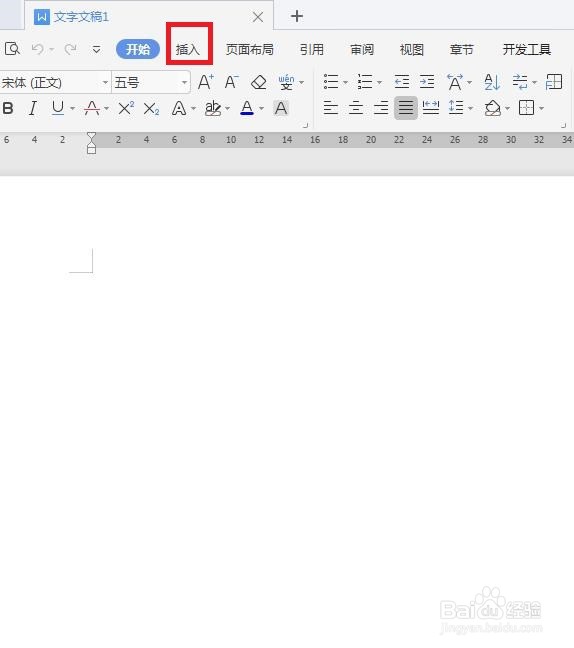Increase paragraph indent

coord(427,82)
